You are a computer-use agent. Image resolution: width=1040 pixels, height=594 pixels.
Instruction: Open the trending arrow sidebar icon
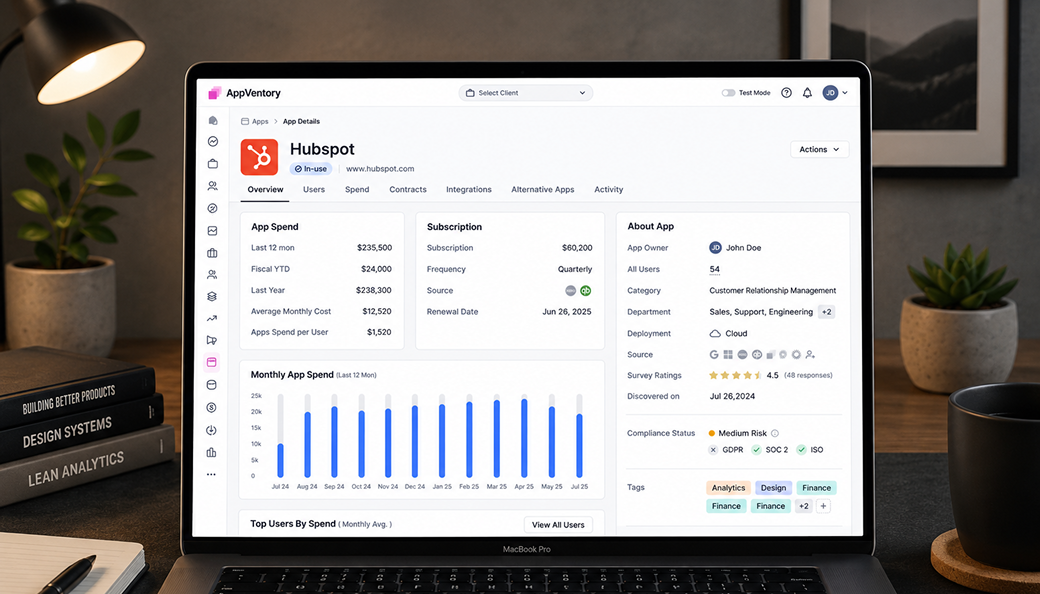tap(212, 318)
